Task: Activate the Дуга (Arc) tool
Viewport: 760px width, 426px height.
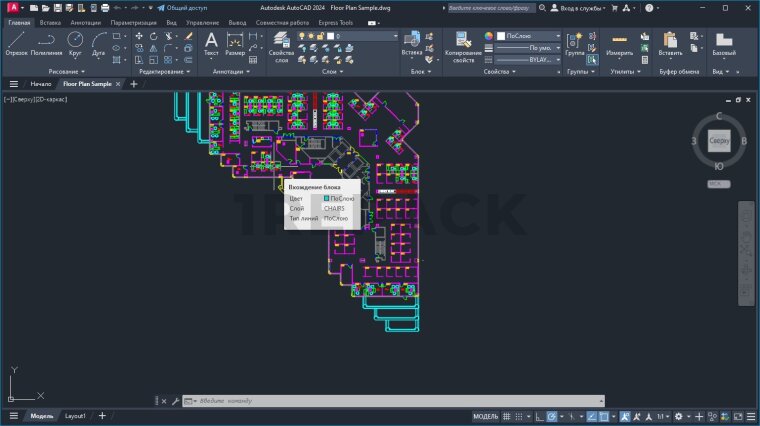Action: coord(99,44)
